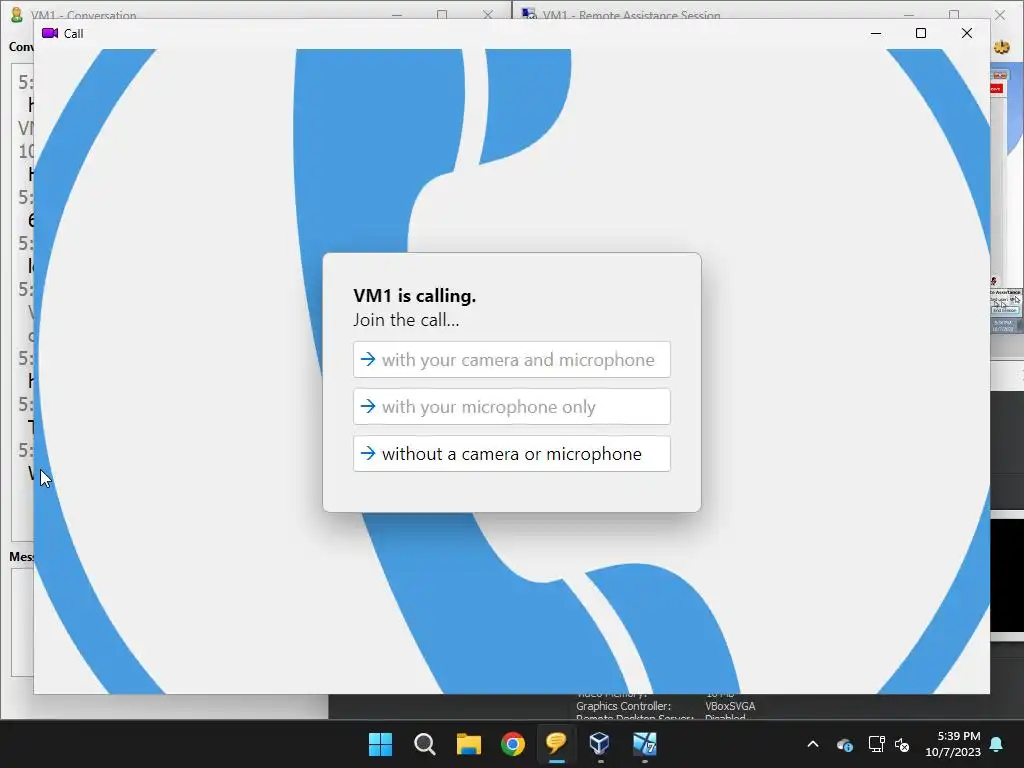
Task: Select the VM1 - Conversation window title
Action: [x=84, y=14]
